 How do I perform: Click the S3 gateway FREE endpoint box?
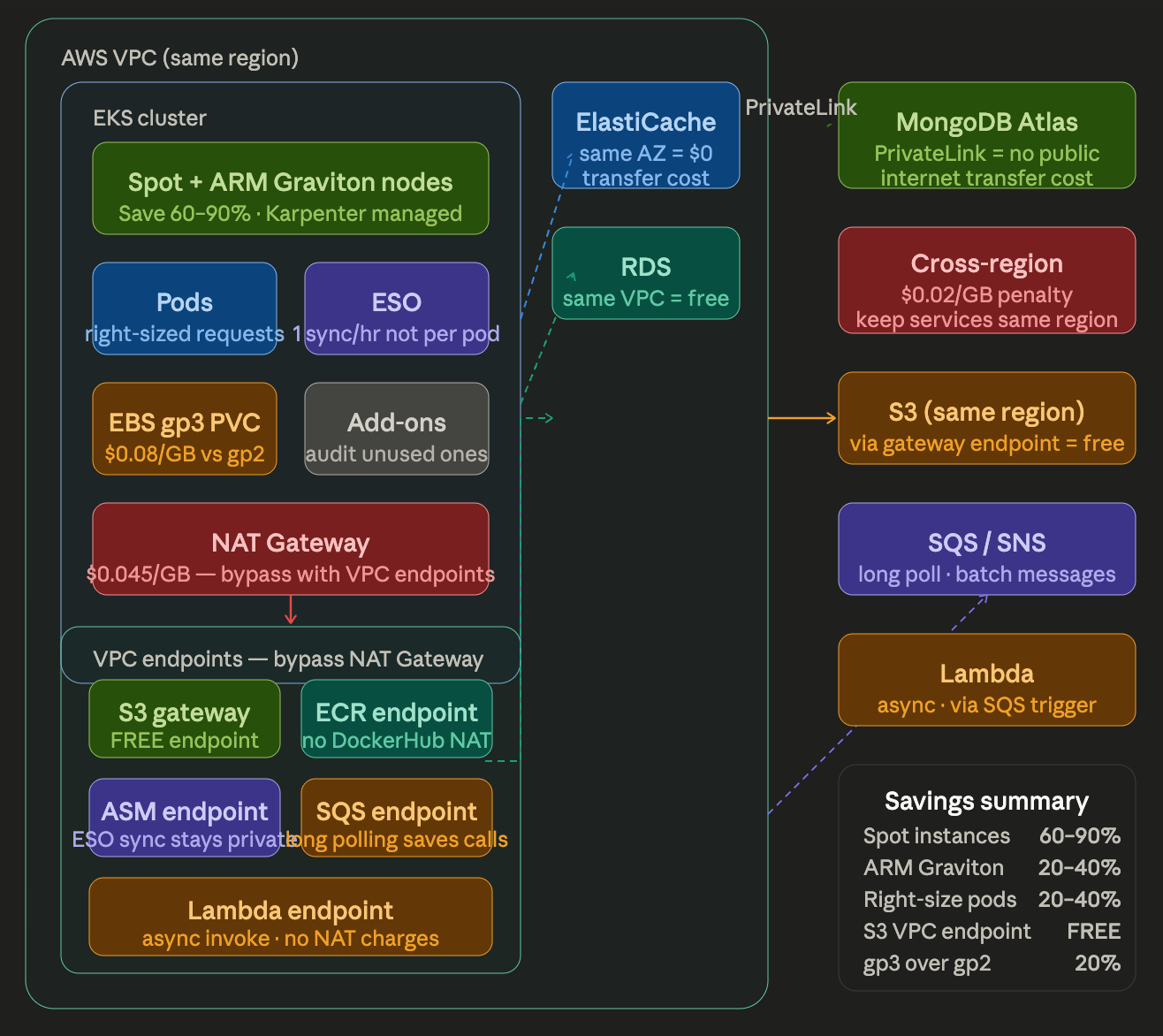185,719
